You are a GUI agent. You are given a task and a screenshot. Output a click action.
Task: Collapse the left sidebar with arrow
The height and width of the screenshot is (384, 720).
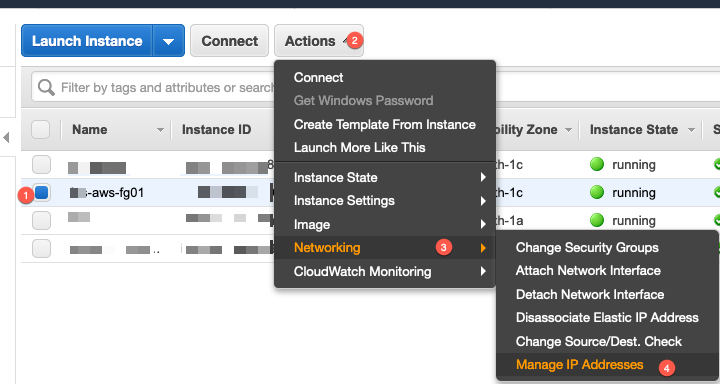click(6, 137)
